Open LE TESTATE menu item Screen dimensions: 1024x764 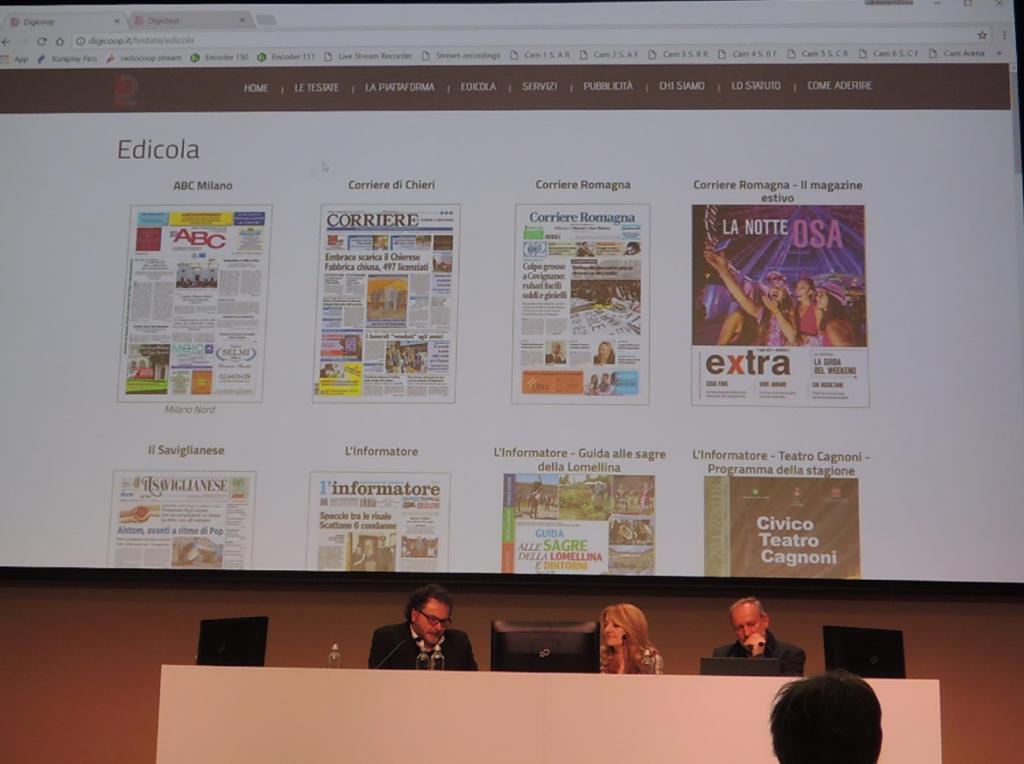point(316,88)
